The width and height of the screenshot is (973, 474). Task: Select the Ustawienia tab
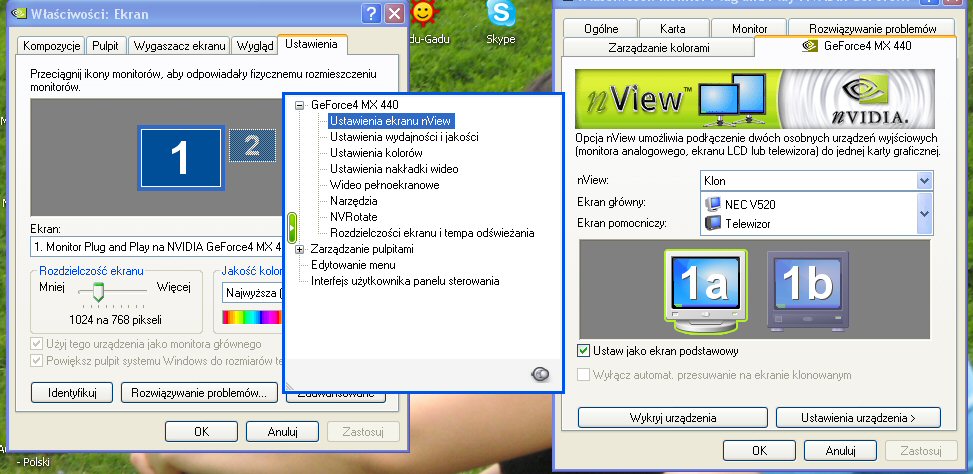tap(312, 44)
